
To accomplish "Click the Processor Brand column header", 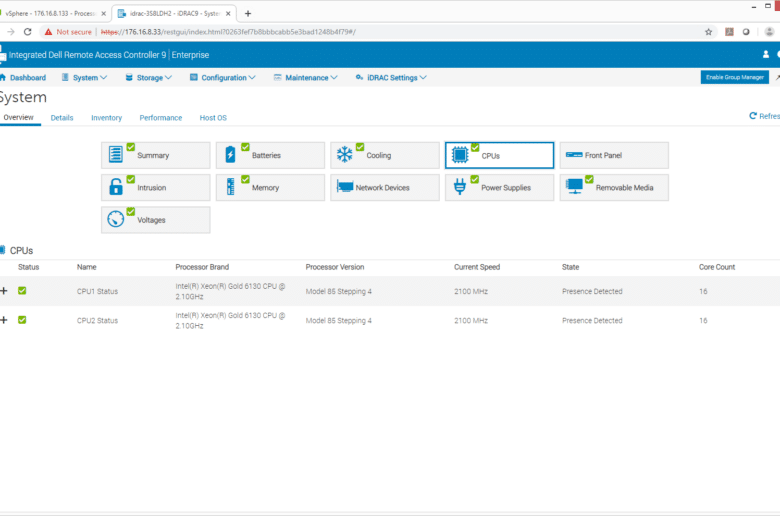I will click(202, 267).
